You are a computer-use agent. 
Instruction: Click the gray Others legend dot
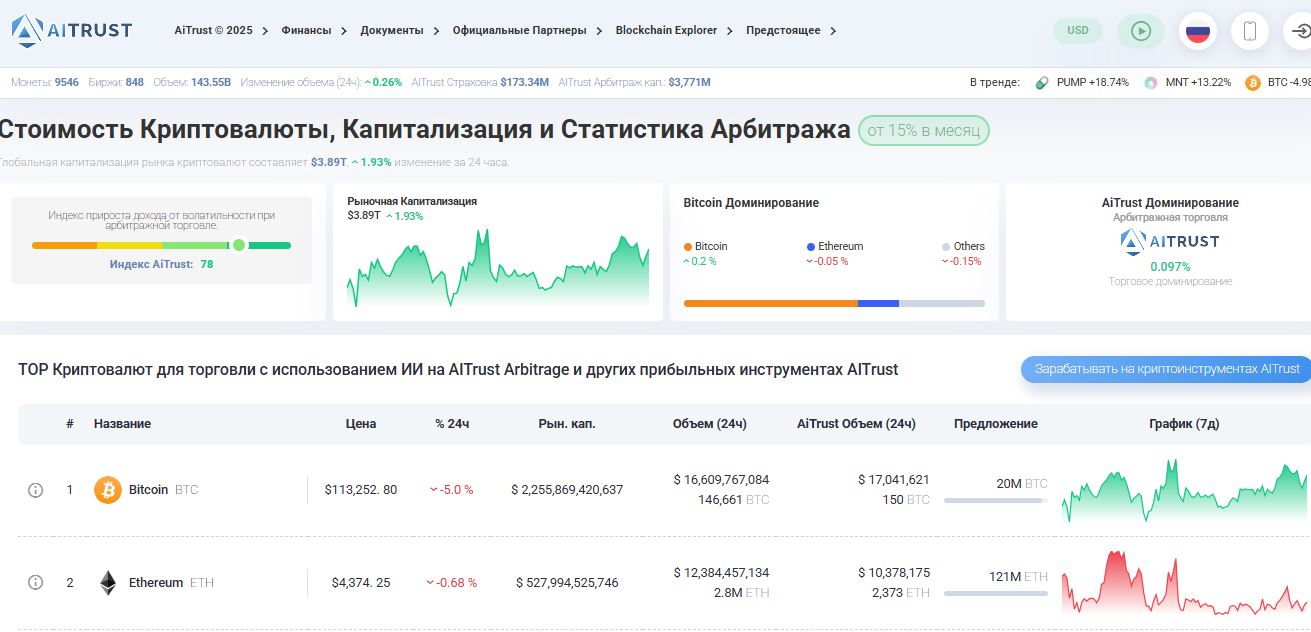pos(946,247)
